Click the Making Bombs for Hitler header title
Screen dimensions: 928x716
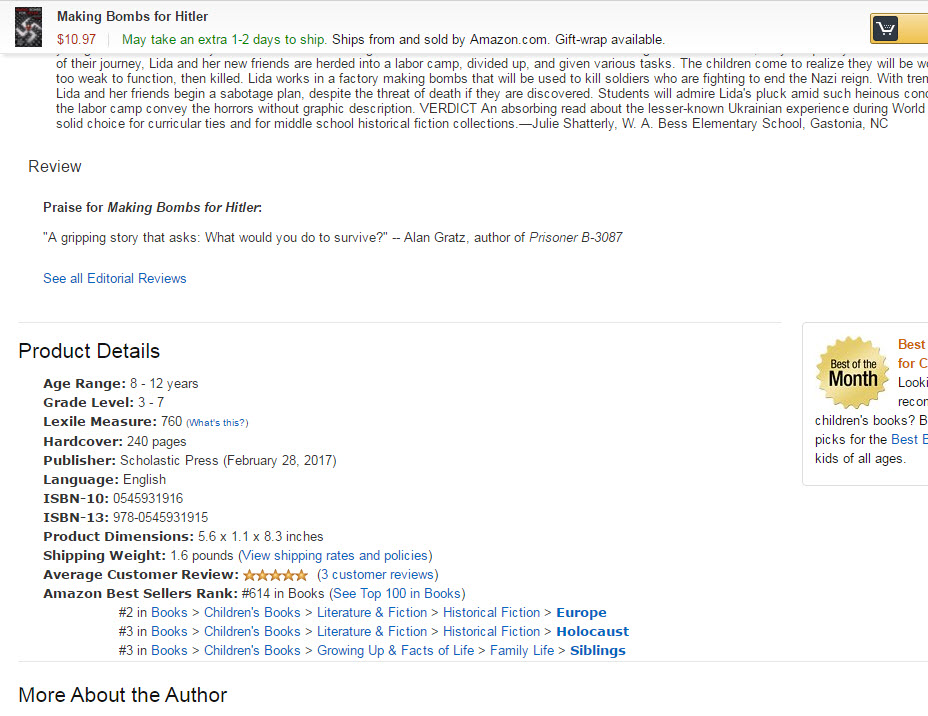133,17
